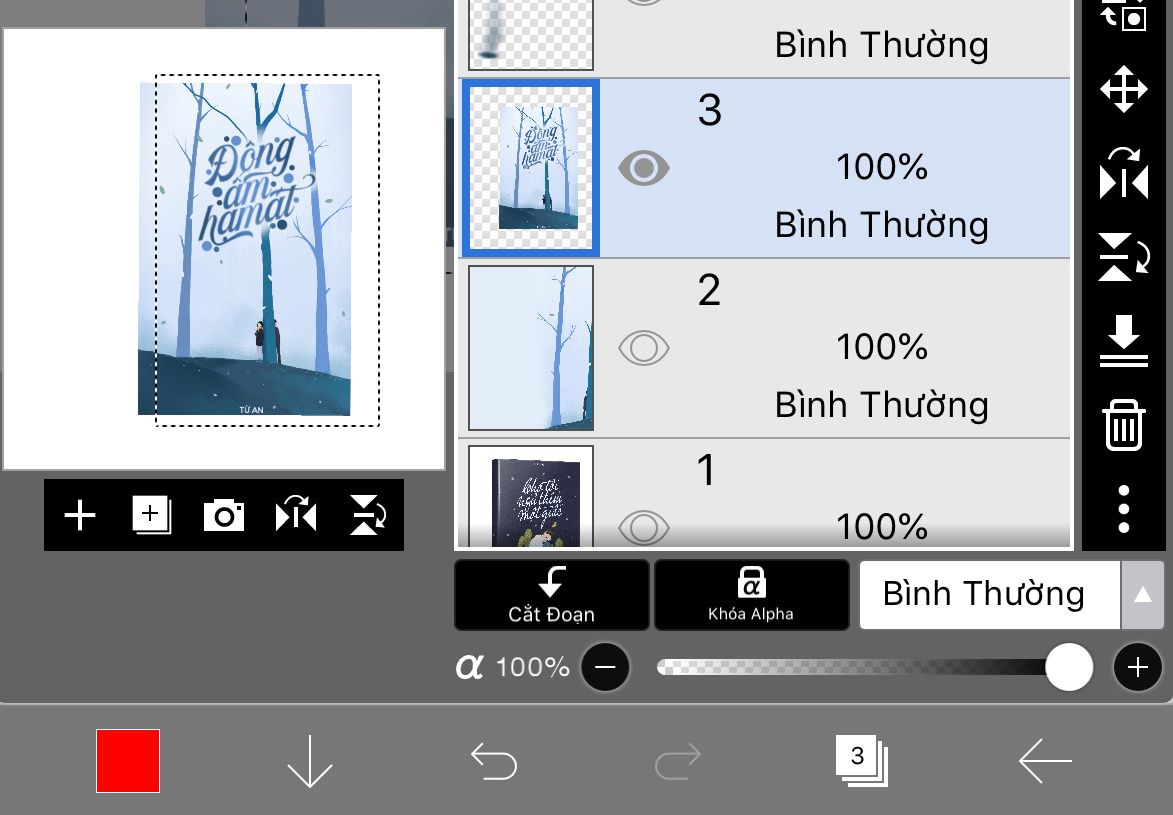This screenshot has width=1173, height=815.
Task: Open three-dot more options menu
Action: (x=1124, y=509)
